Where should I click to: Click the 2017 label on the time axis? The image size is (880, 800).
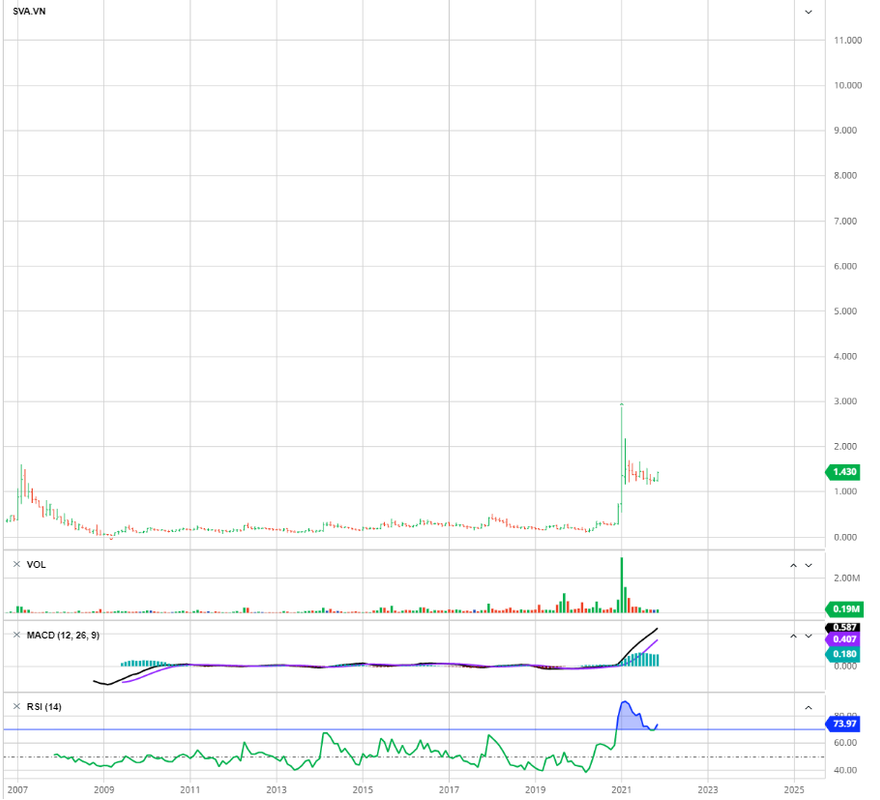(449, 789)
